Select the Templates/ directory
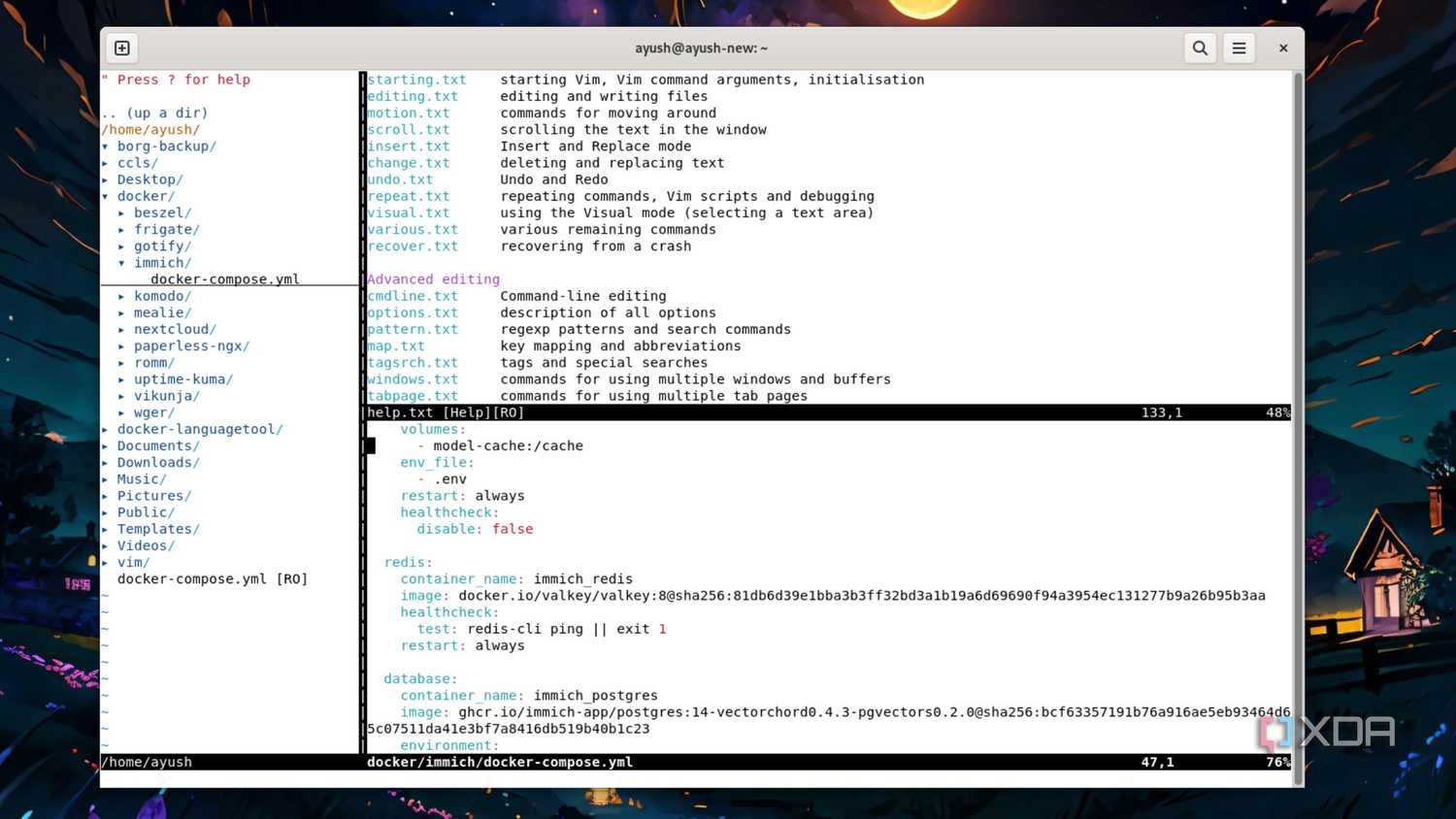 [158, 529]
